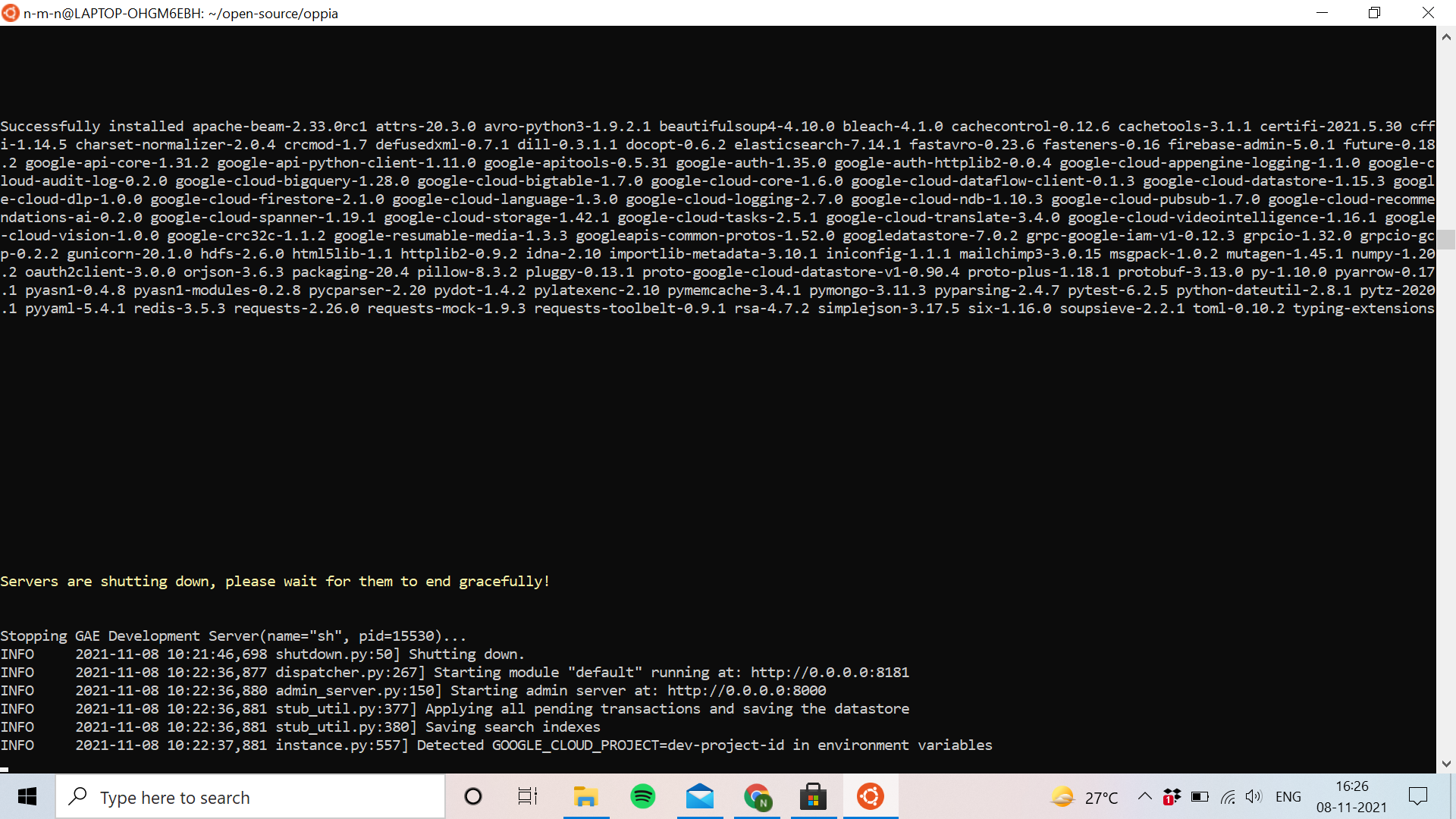Click the Wi-Fi icon in system tray
The image size is (1456, 819).
(x=1228, y=796)
